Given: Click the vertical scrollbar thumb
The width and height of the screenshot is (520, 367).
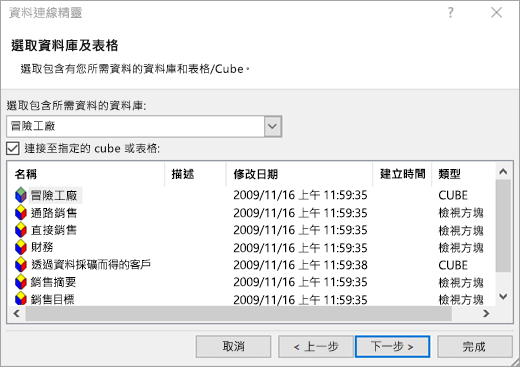Looking at the screenshot, I should (503, 226).
